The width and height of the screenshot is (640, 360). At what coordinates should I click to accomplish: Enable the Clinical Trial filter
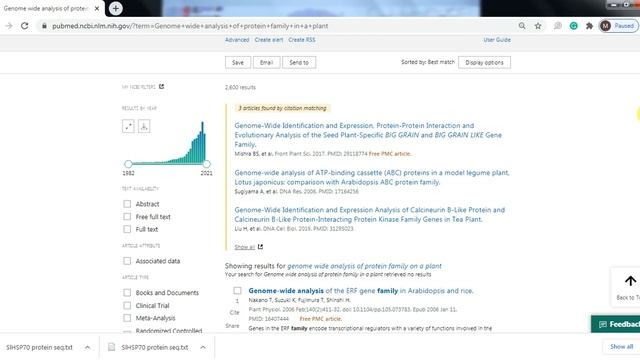tap(127, 305)
